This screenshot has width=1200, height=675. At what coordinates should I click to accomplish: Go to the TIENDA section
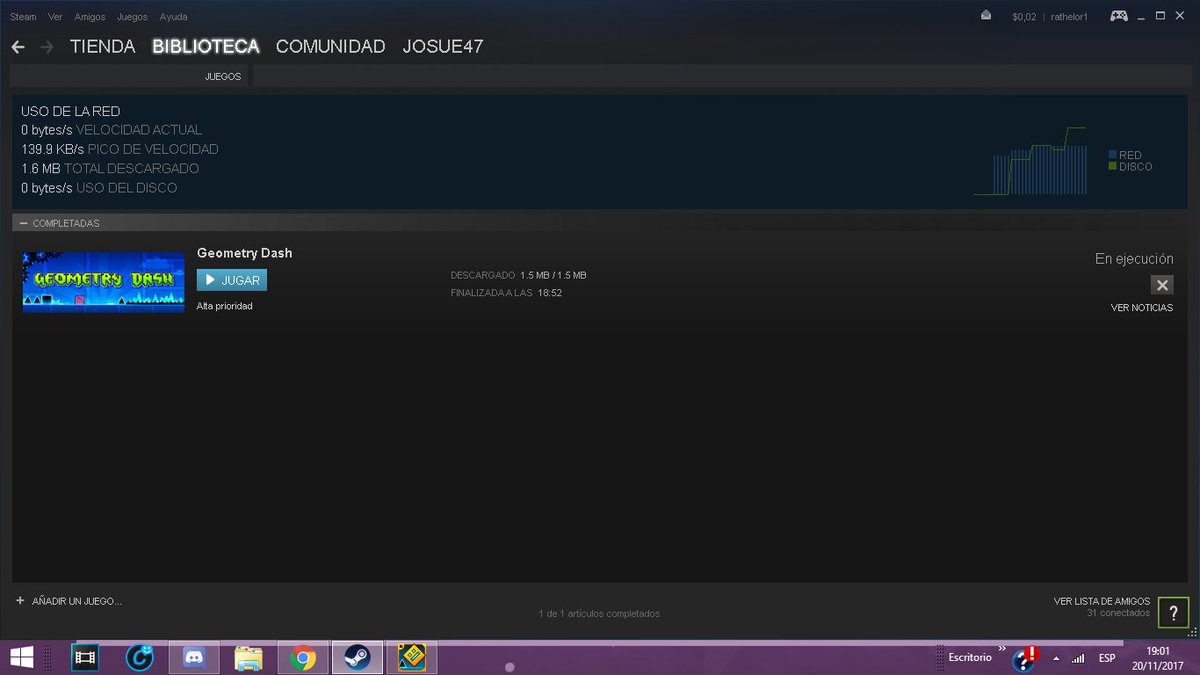103,47
